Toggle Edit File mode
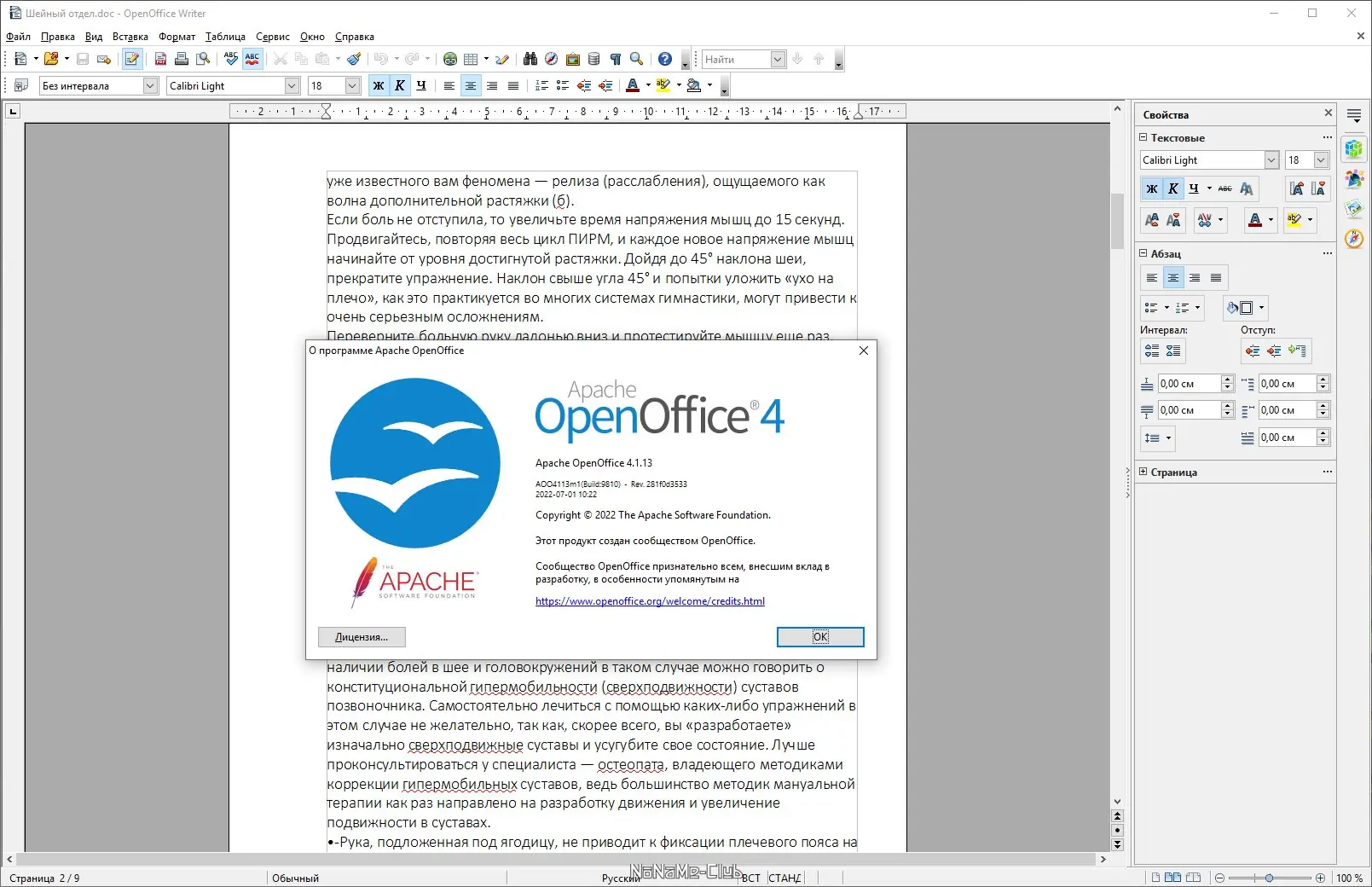Image resolution: width=1372 pixels, height=887 pixels. tap(132, 59)
